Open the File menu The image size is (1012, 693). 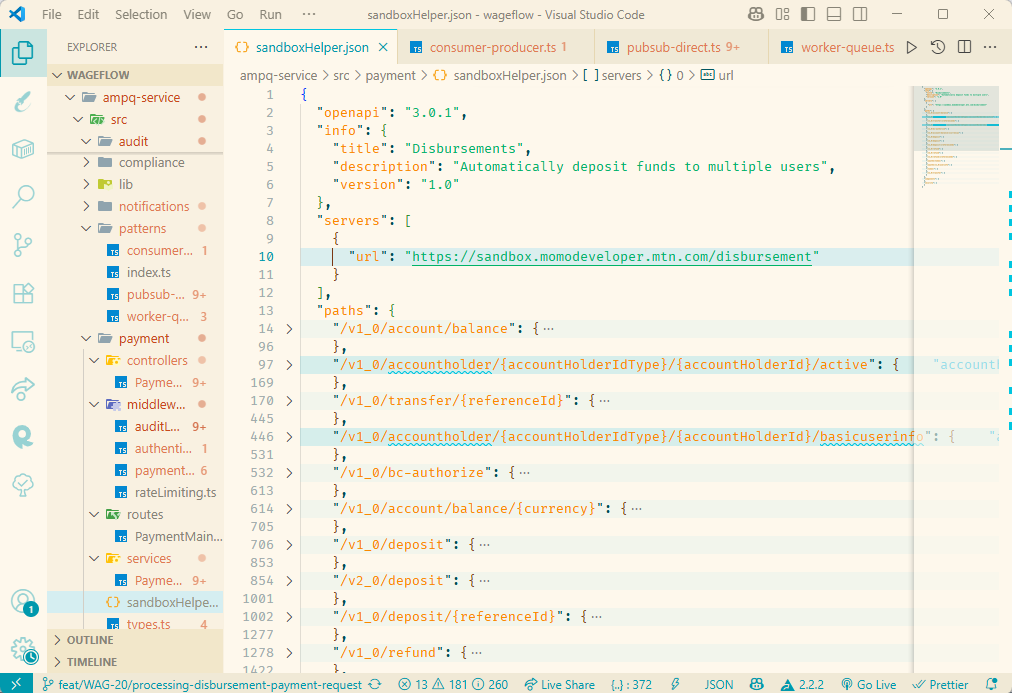[x=52, y=14]
